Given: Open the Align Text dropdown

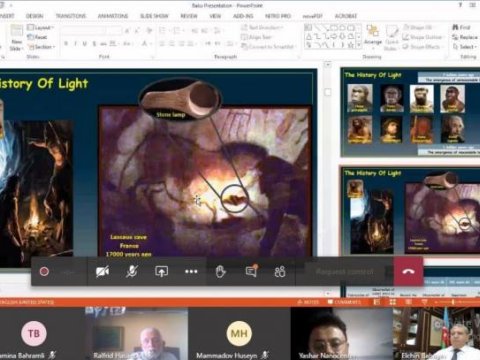Looking at the screenshot, I should click(x=257, y=37).
